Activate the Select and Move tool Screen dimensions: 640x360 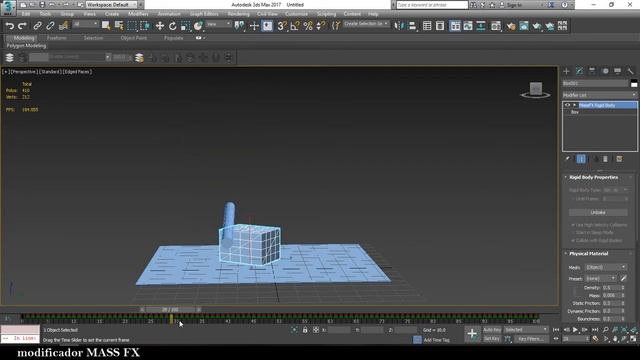(160, 26)
